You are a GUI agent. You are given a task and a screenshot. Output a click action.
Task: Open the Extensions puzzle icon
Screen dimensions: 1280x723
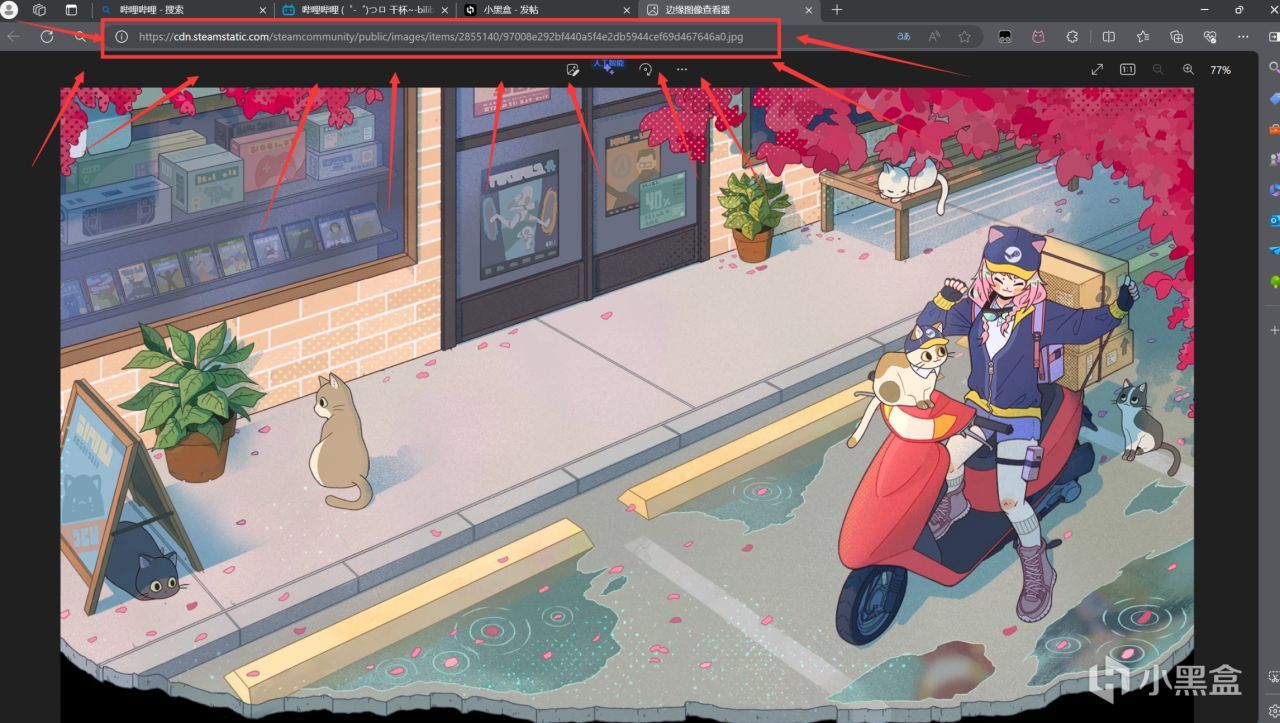pyautogui.click(x=1072, y=36)
